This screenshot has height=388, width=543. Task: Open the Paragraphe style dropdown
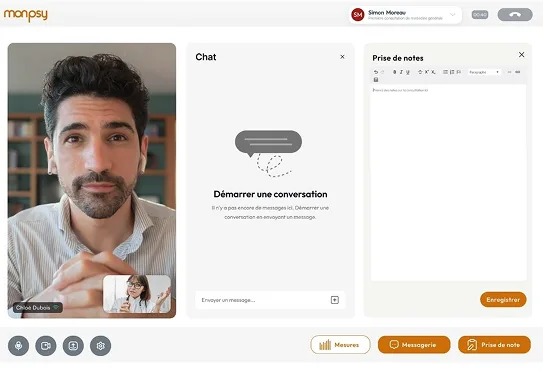click(484, 72)
